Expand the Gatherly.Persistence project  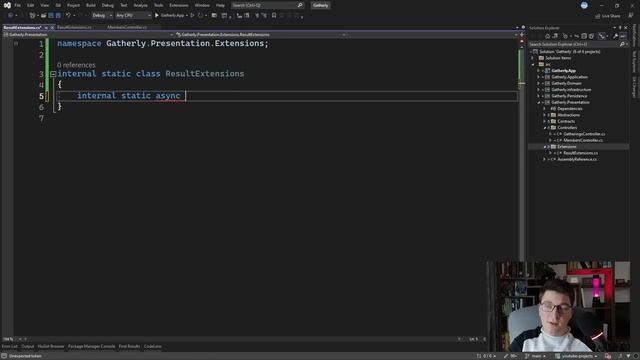[x=538, y=96]
